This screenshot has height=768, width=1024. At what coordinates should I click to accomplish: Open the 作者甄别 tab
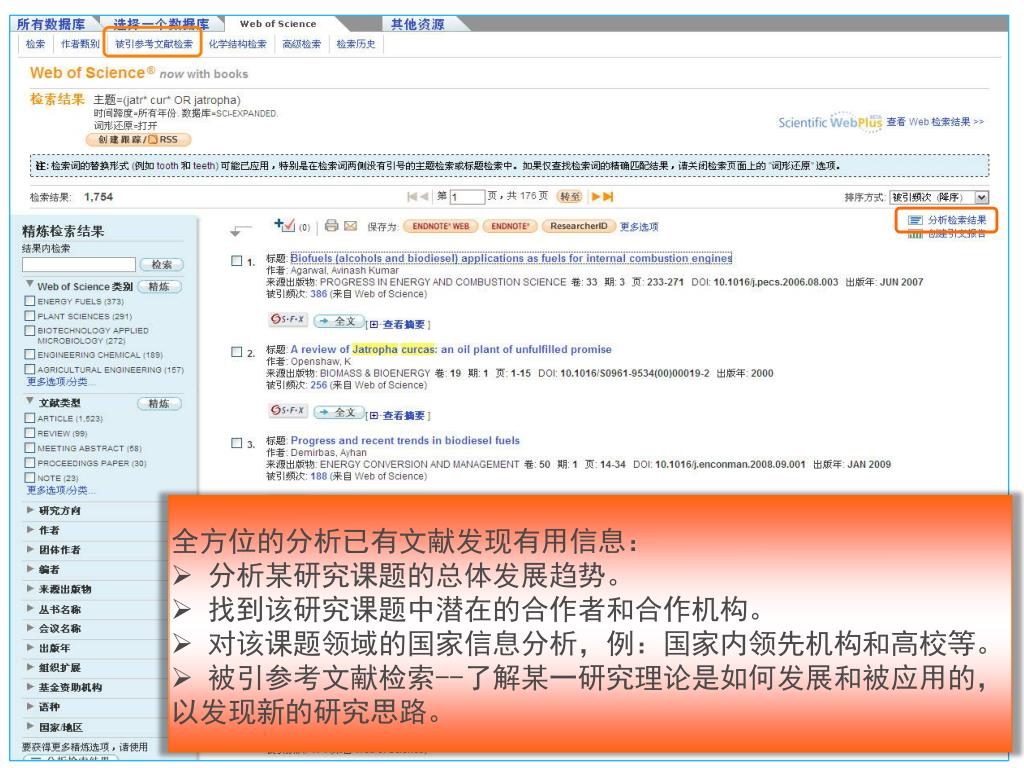click(x=80, y=44)
